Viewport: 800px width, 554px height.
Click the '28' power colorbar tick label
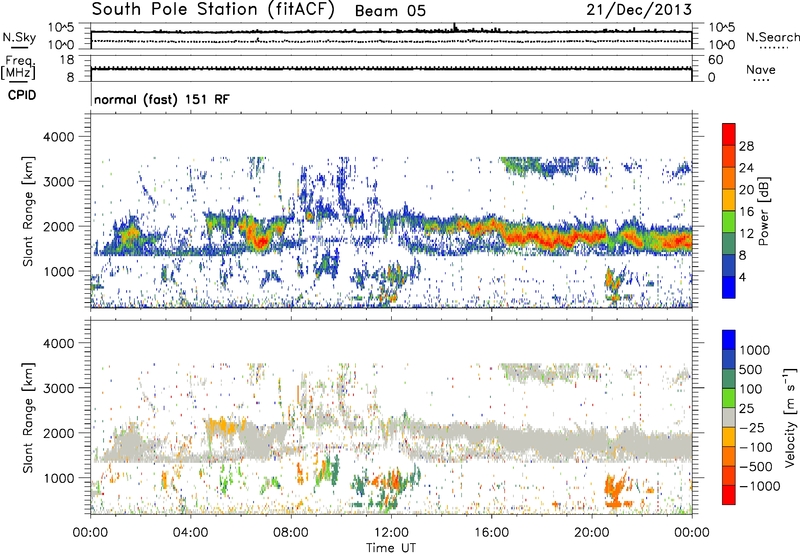click(746, 146)
